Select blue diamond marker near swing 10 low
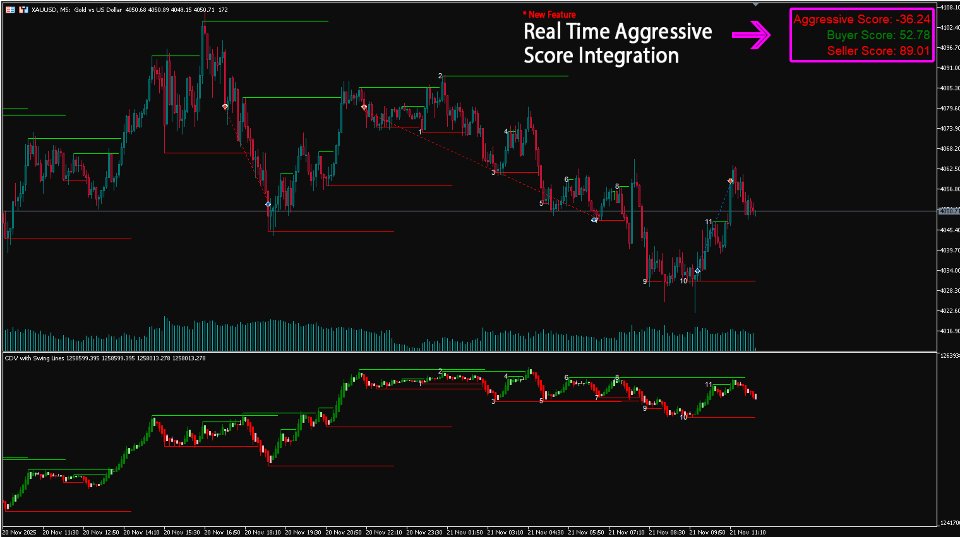The image size is (960, 537). (x=697, y=271)
